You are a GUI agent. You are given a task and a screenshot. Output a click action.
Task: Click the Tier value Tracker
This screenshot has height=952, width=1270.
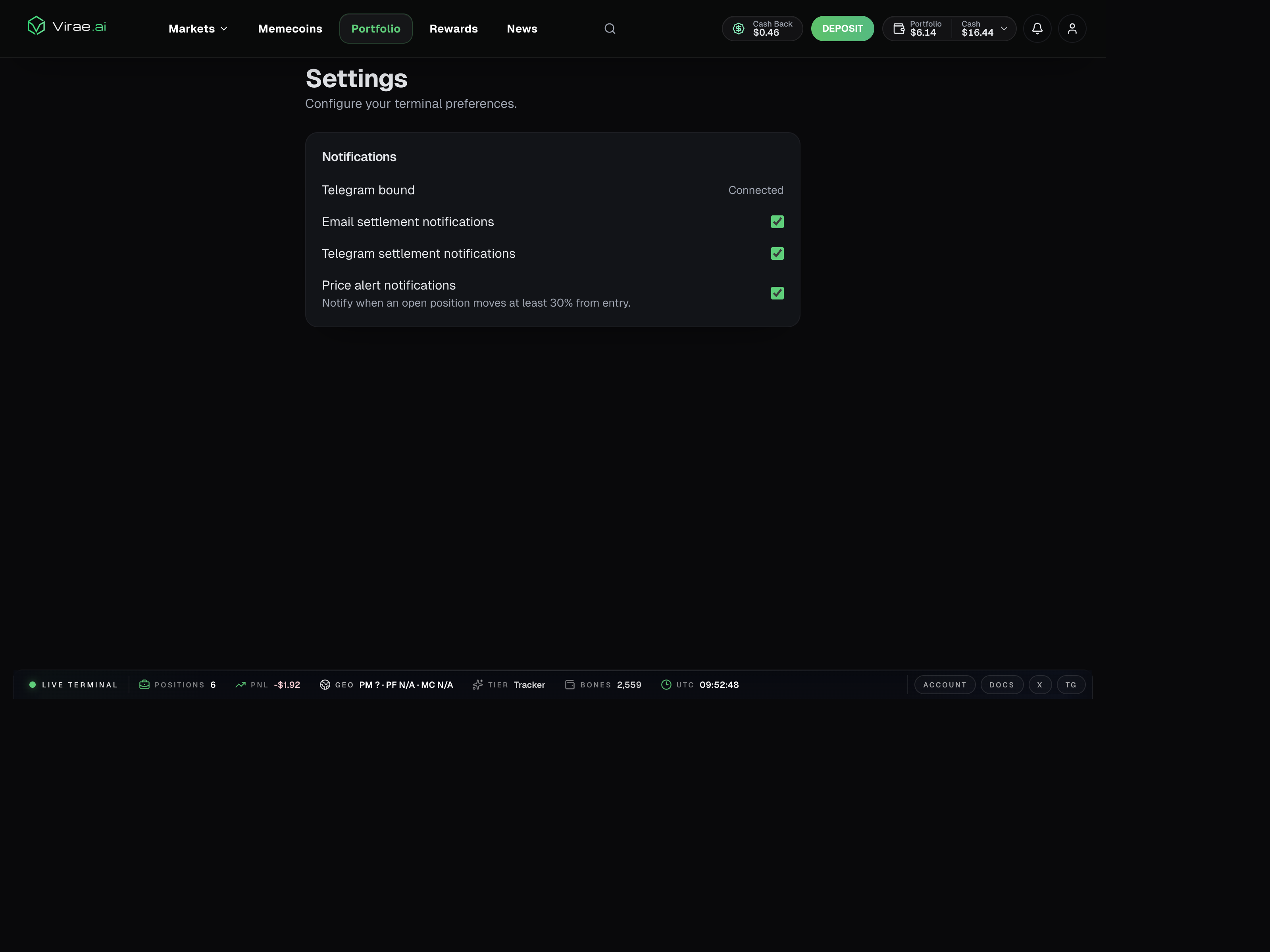529,685
